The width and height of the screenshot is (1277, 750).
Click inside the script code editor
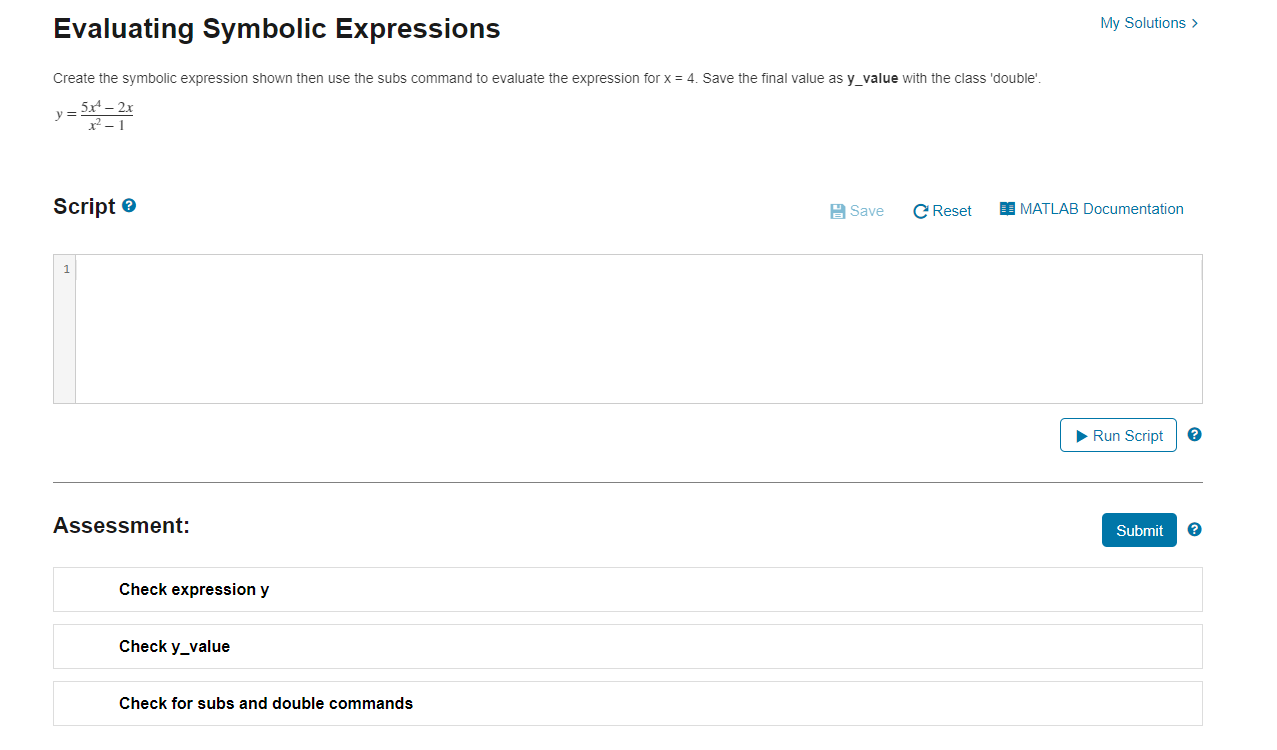click(639, 329)
